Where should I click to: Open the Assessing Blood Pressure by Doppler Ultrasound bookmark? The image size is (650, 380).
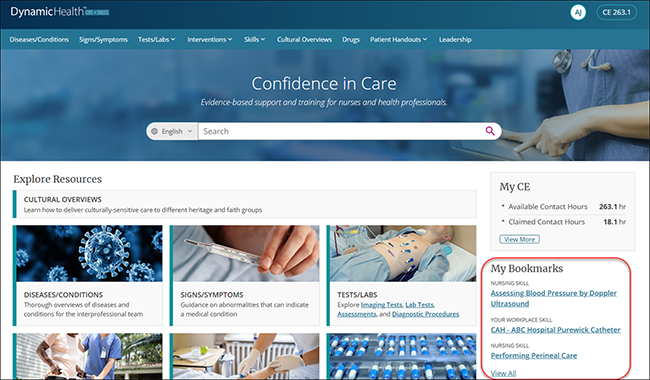(553, 298)
